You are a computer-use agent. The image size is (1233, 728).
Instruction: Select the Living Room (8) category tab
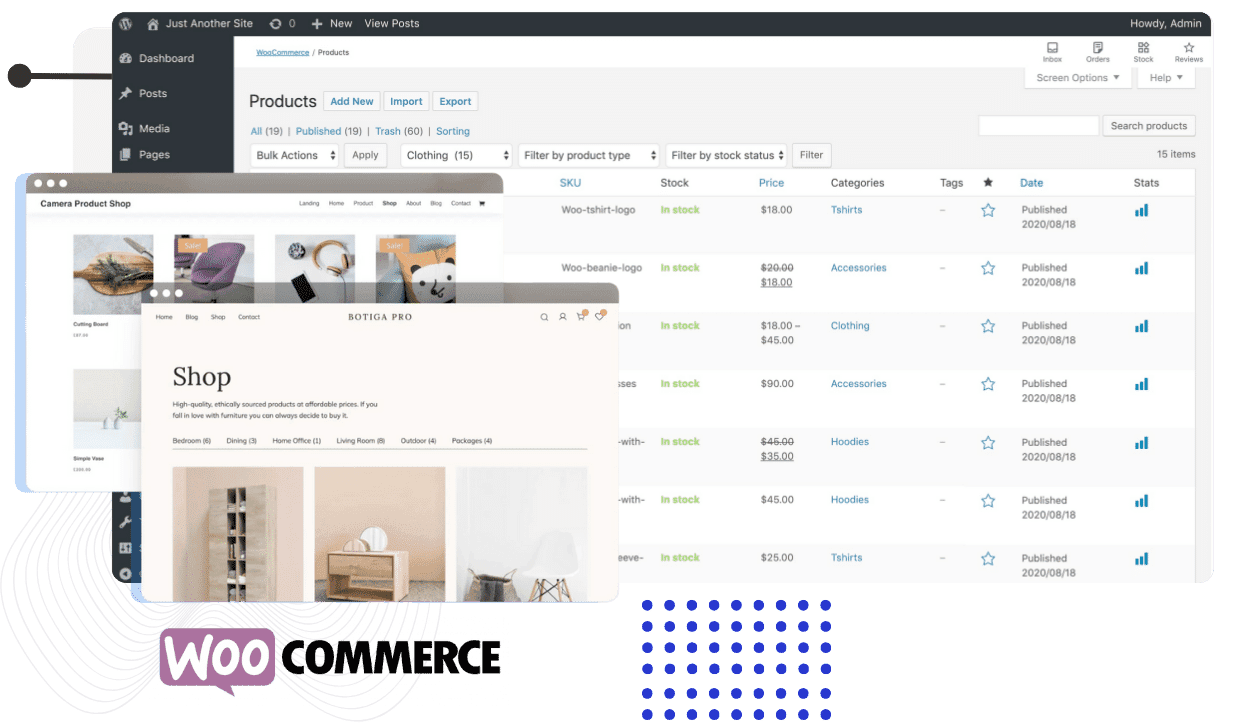click(x=361, y=441)
